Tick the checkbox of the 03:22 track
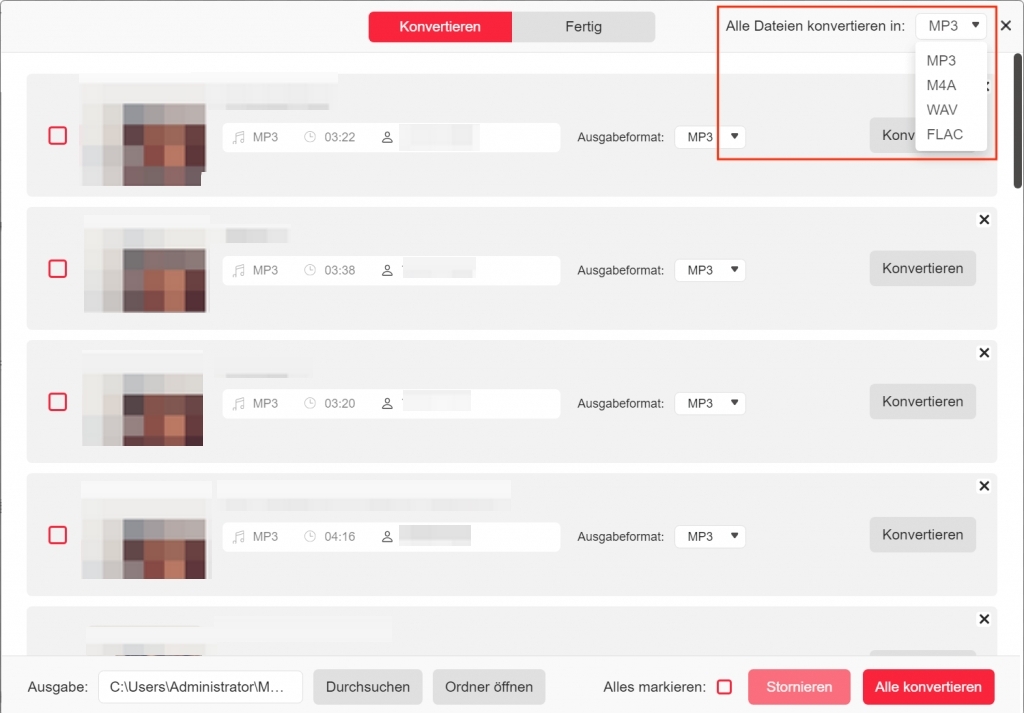The height and width of the screenshot is (713, 1024). click(57, 136)
